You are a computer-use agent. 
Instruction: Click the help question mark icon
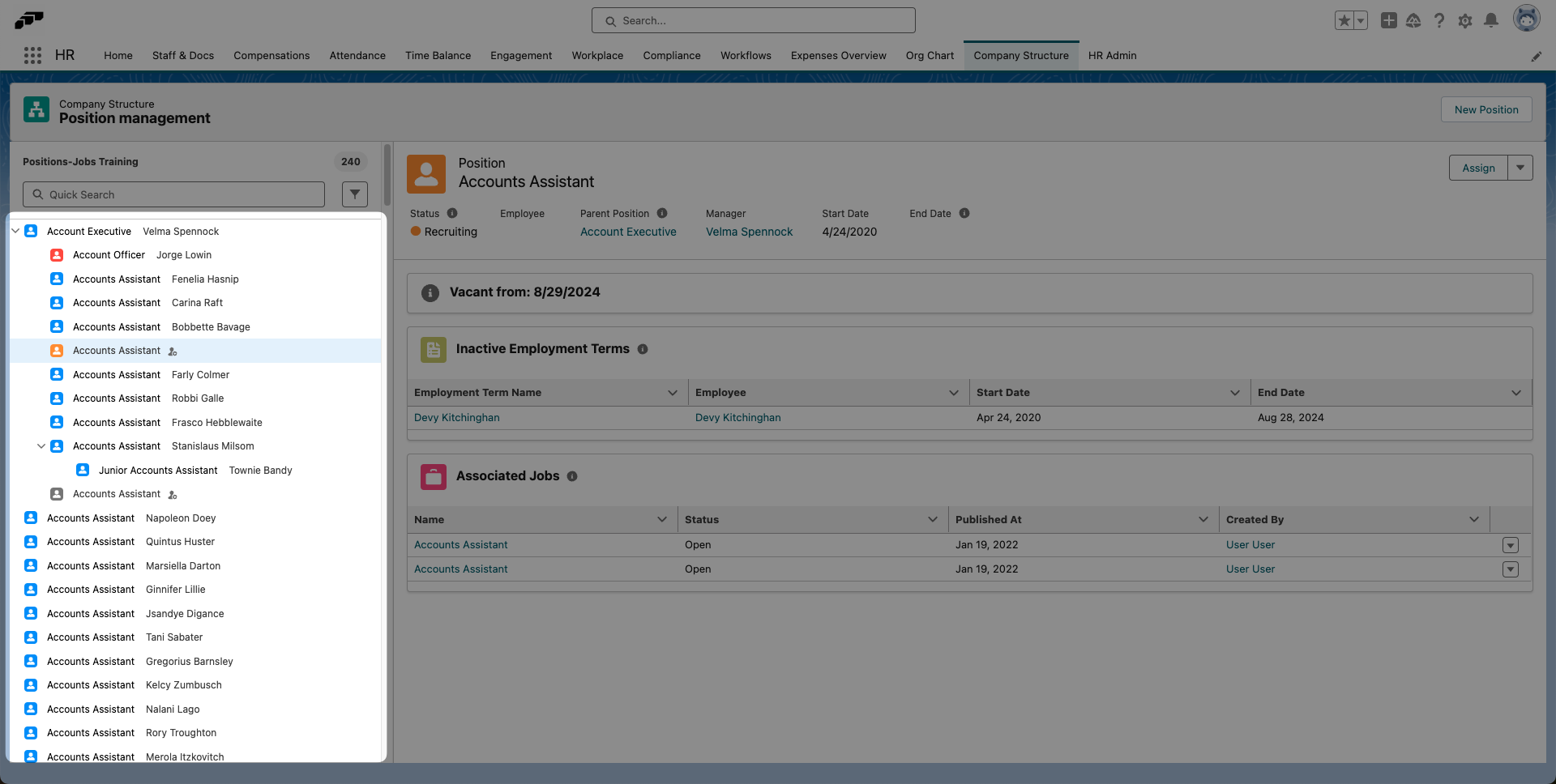1440,21
